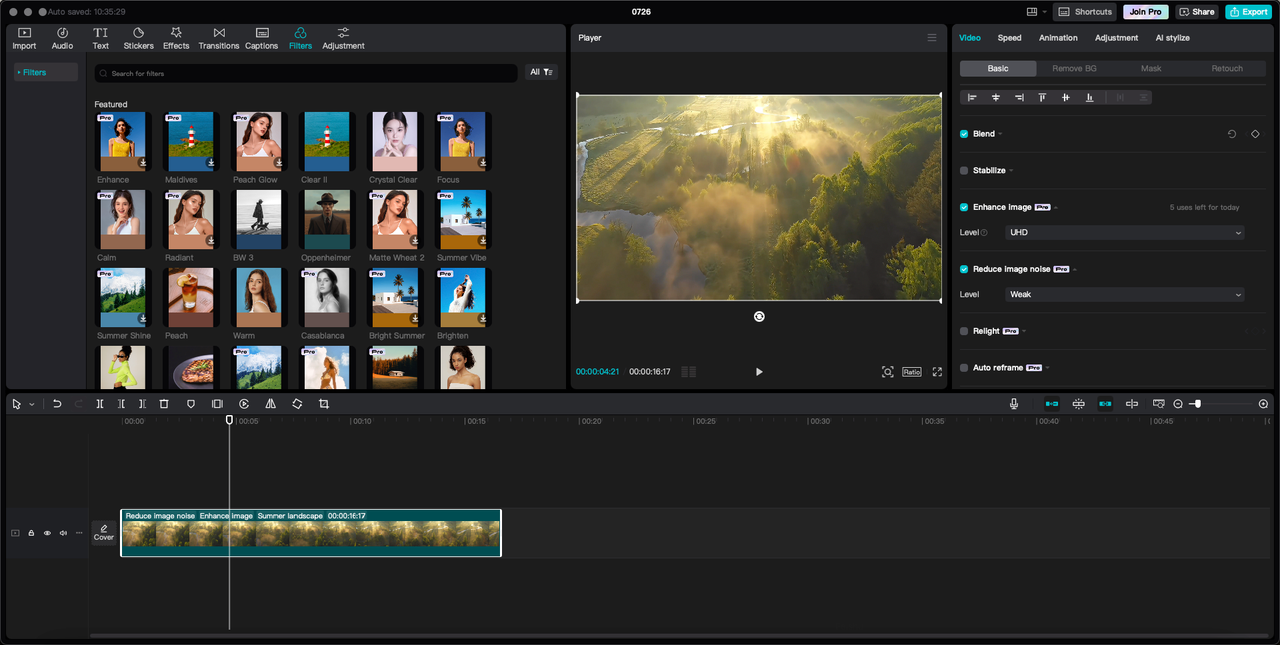Select the Filters sidebar category
1280x645 pixels.
tap(45, 72)
